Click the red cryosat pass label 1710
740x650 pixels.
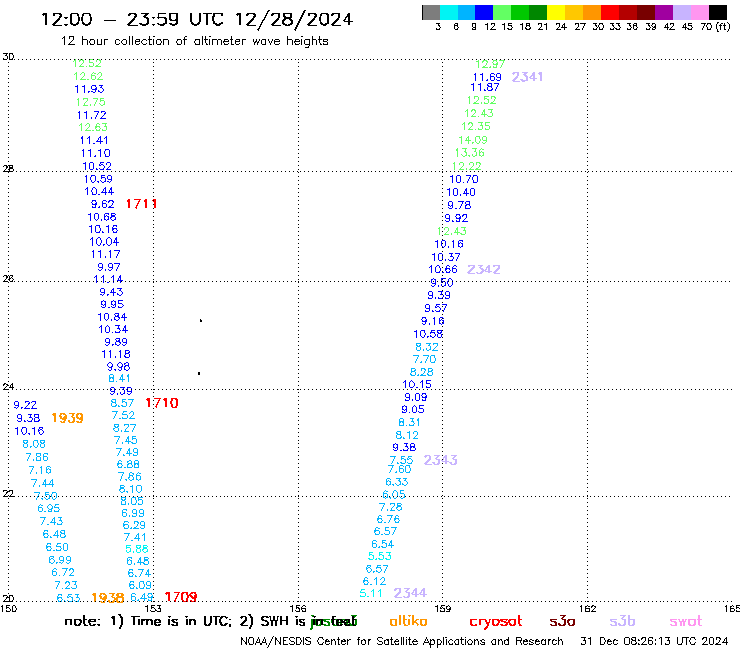[x=162, y=403]
